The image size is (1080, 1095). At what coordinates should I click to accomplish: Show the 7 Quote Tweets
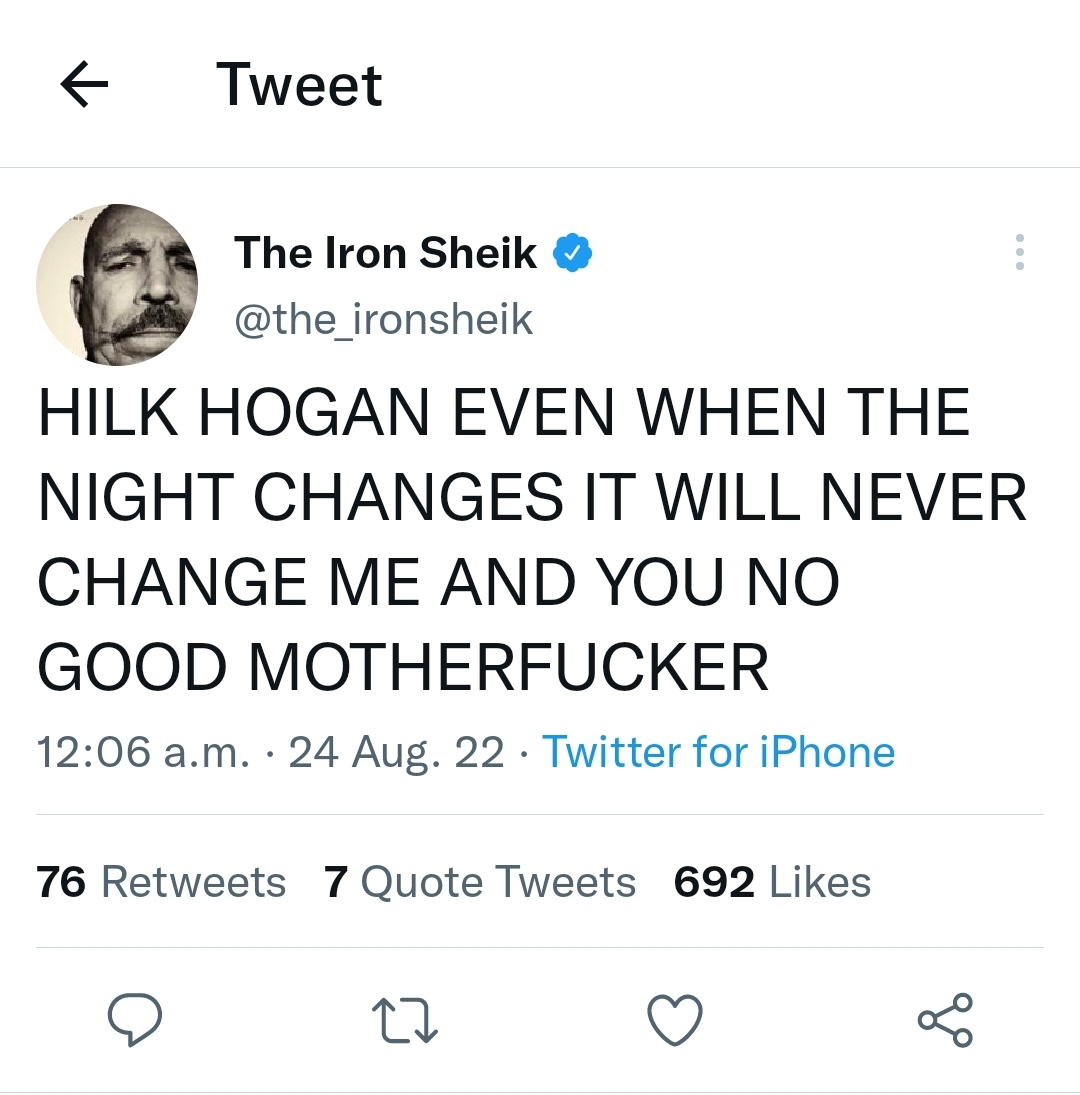tap(480, 882)
